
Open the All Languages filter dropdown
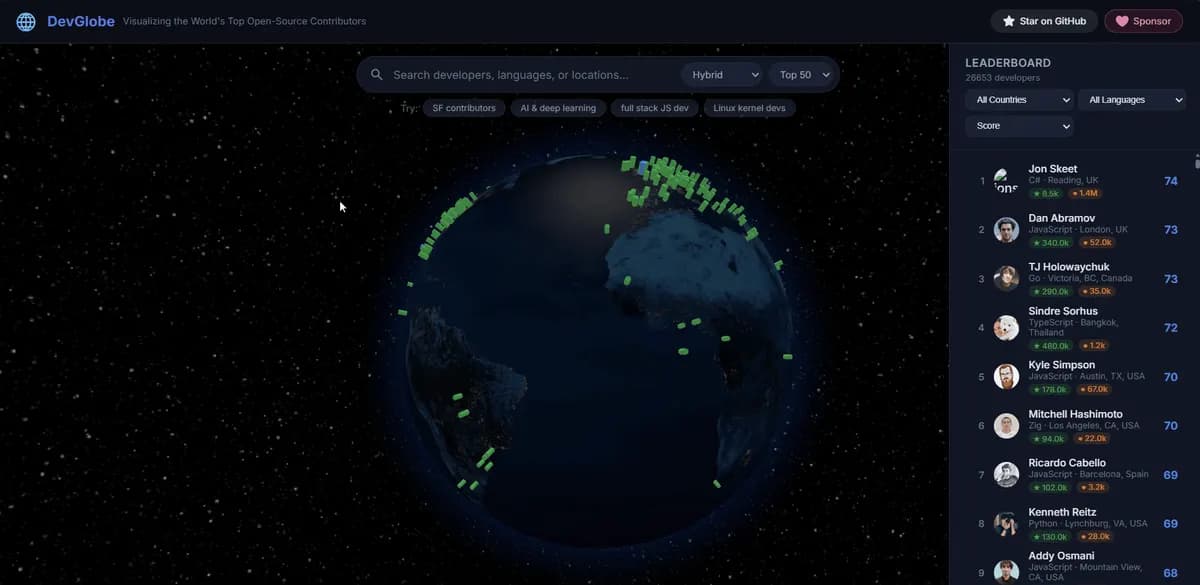(x=1134, y=100)
